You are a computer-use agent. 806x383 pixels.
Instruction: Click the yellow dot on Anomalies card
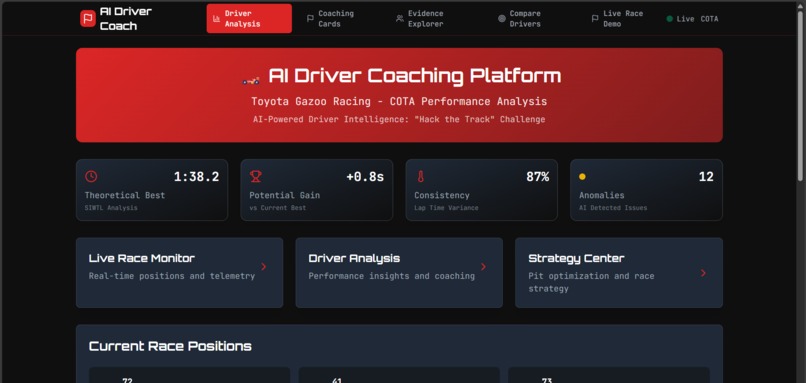(x=582, y=176)
